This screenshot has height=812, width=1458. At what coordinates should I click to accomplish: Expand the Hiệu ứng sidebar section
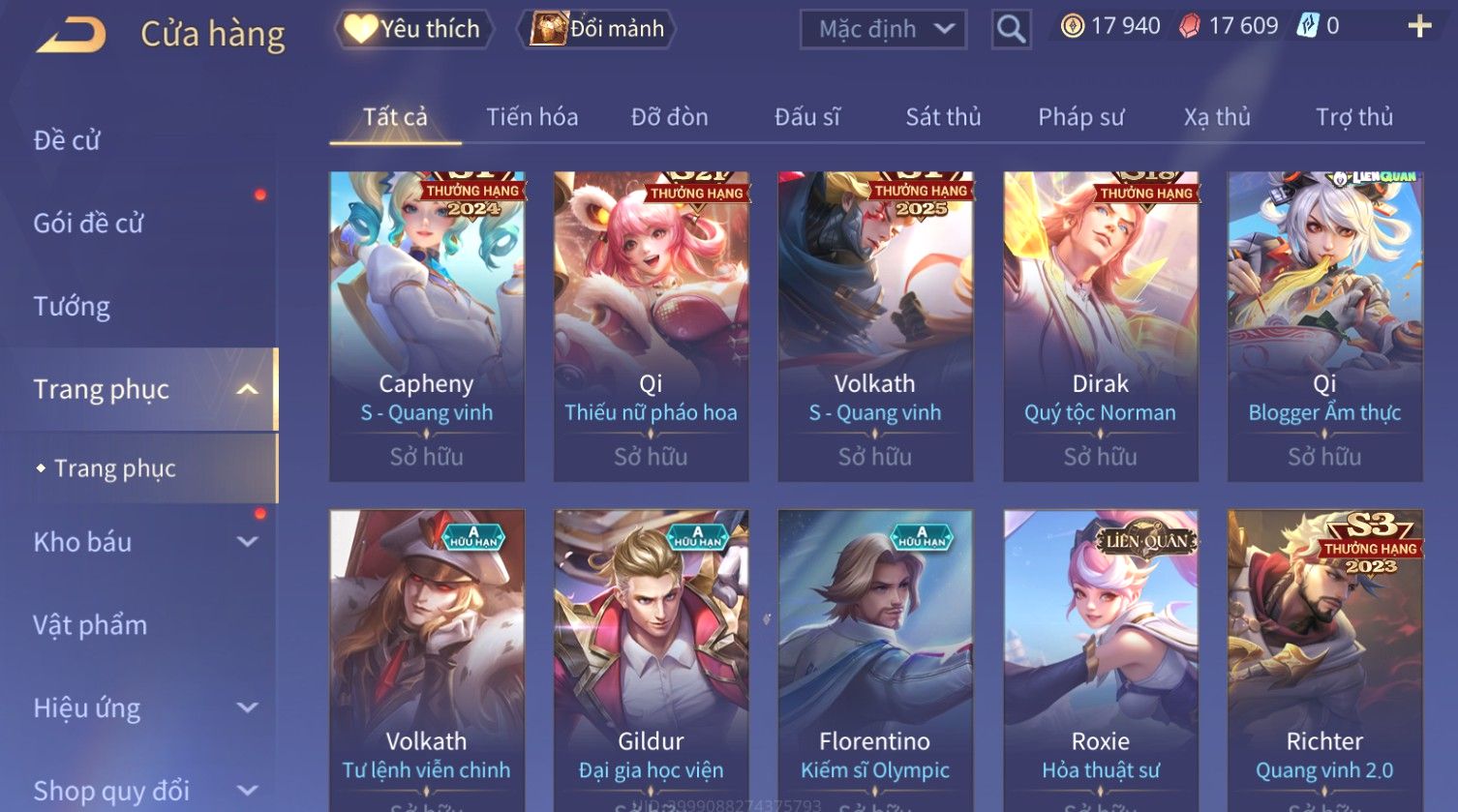pyautogui.click(x=248, y=707)
